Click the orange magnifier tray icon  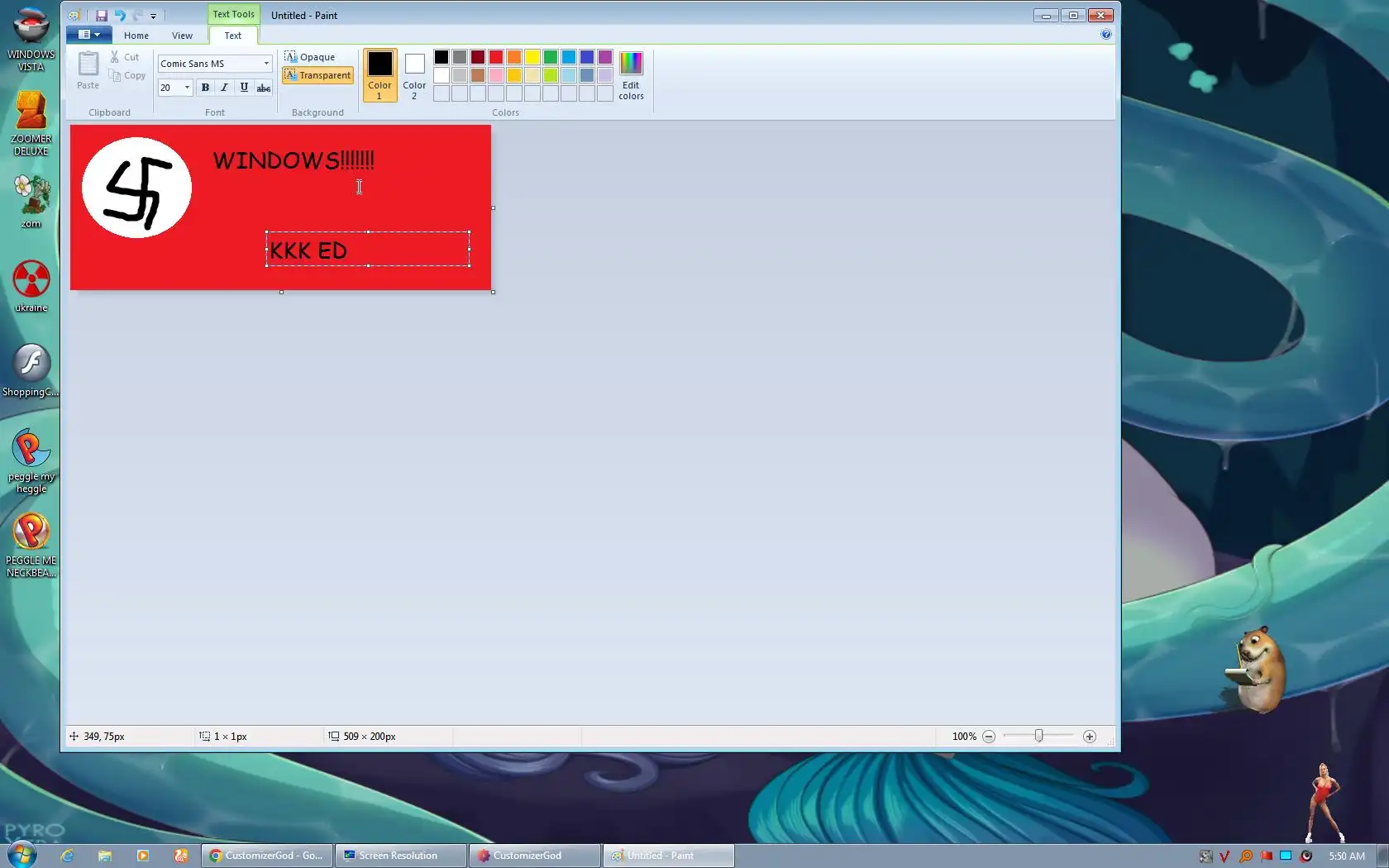(1245, 856)
